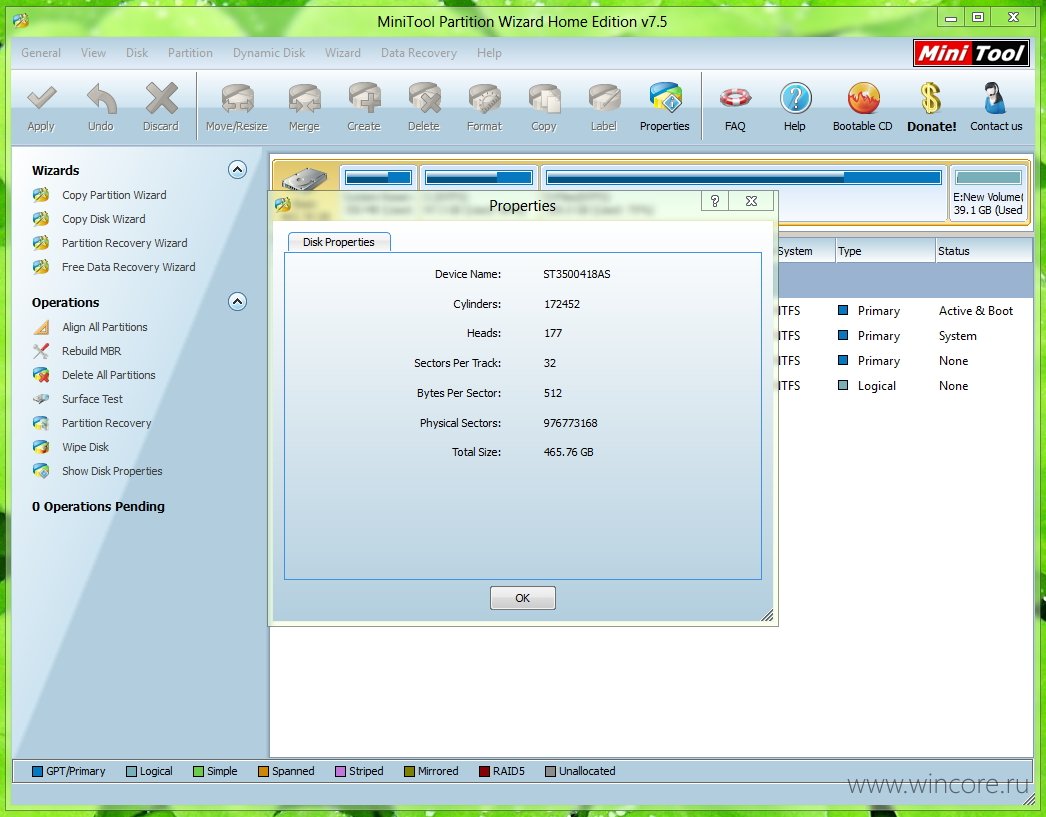This screenshot has height=817, width=1046.
Task: Open the General menu
Action: [x=41, y=53]
